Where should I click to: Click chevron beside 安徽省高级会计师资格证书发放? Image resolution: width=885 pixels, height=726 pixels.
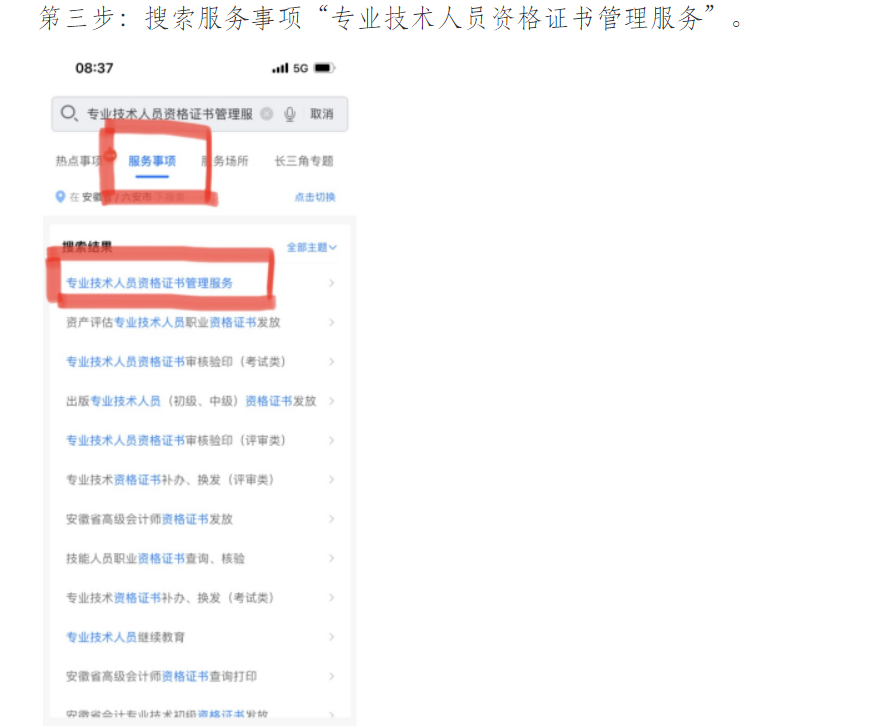click(x=331, y=519)
